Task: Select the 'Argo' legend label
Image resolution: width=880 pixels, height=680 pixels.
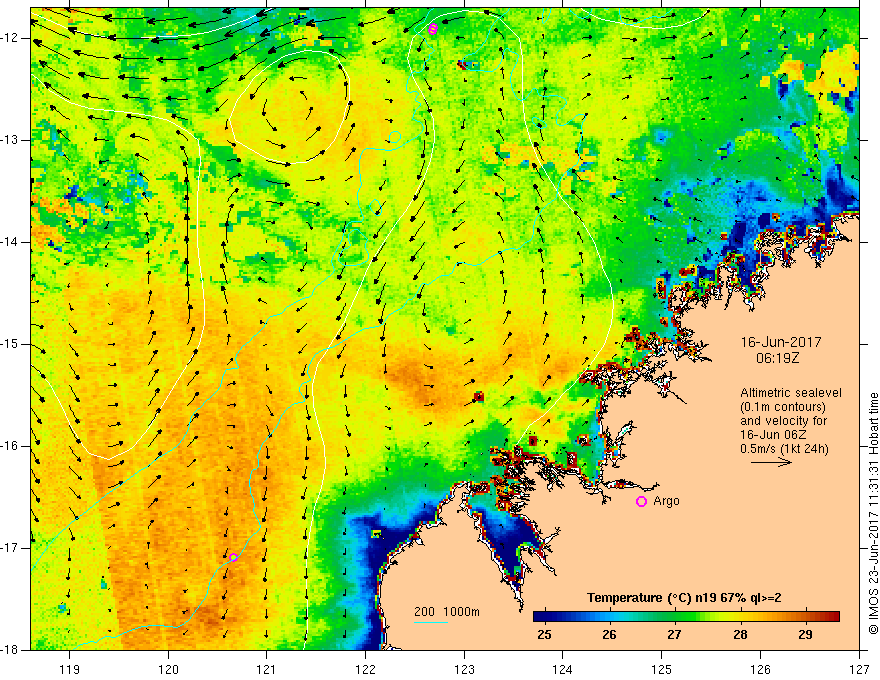Action: 667,501
